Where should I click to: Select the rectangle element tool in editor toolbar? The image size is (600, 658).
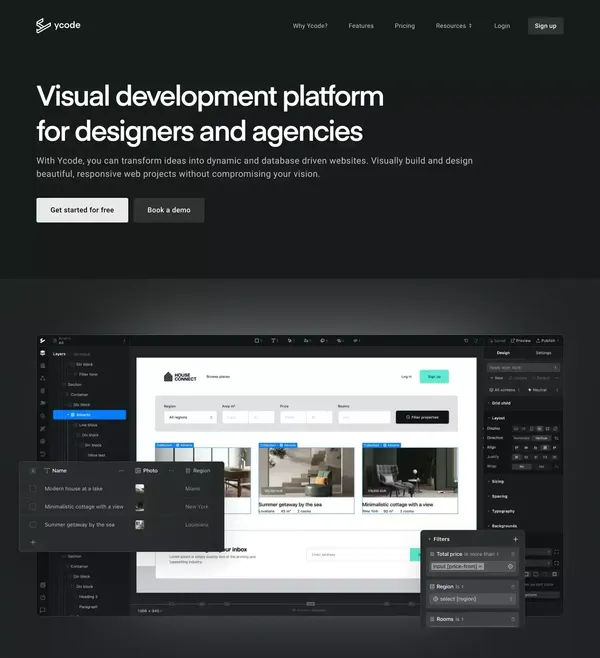coord(257,340)
